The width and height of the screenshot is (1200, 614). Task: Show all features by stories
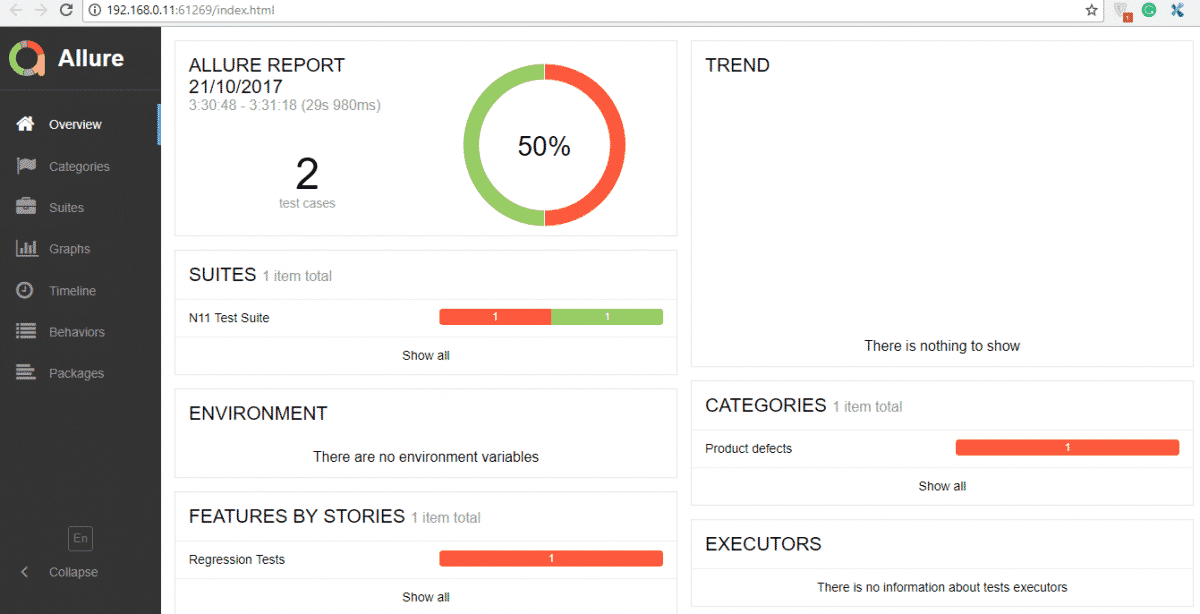point(426,597)
